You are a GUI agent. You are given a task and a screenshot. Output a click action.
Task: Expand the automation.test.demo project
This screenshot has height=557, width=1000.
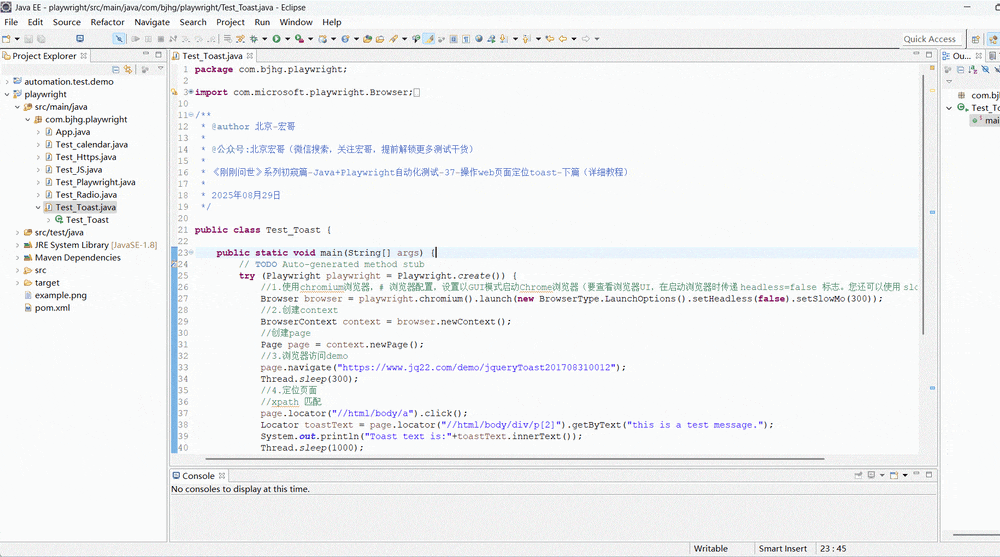tap(7, 82)
